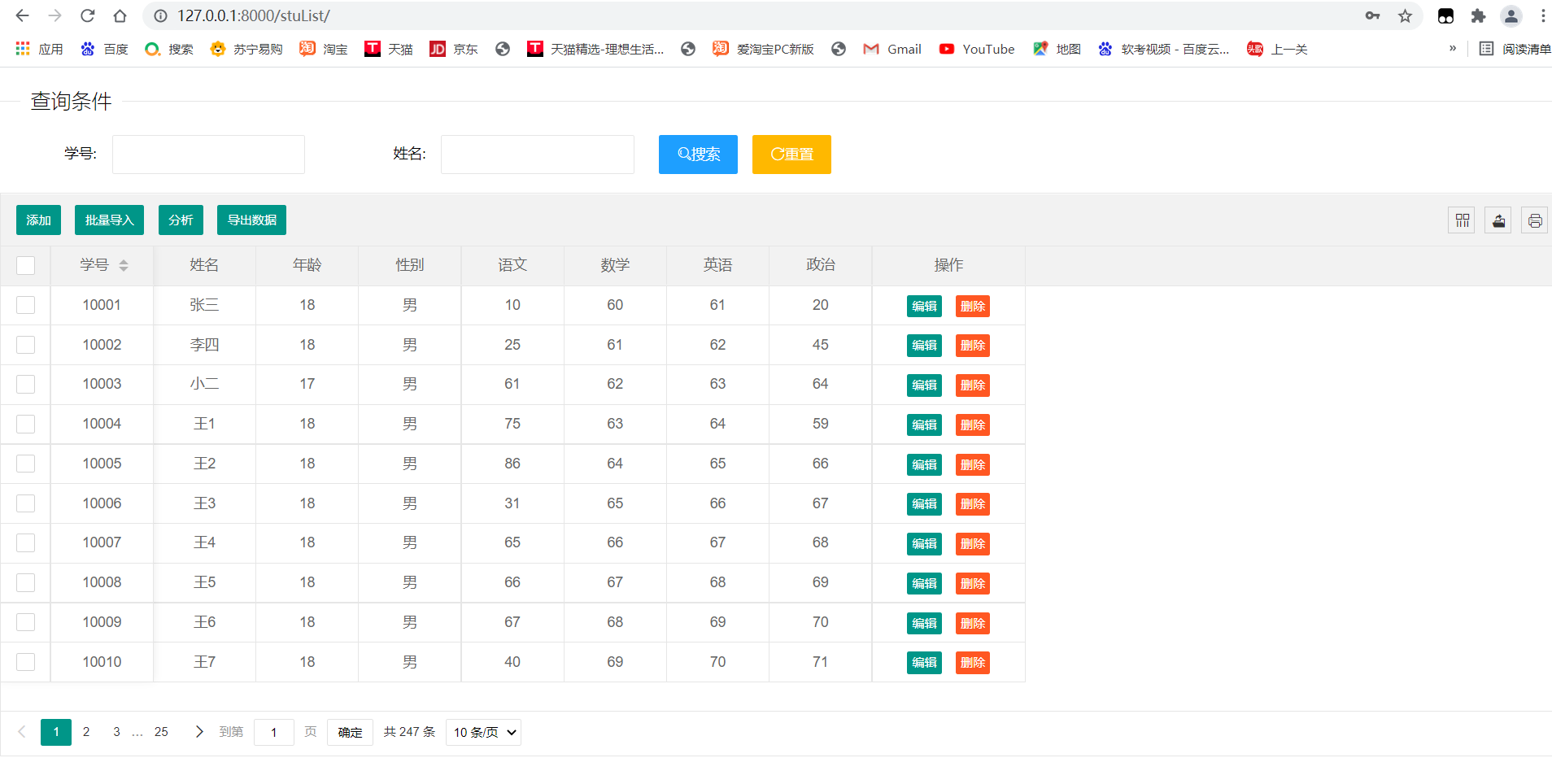Open the YouTube bookmark in bookmarks bar
This screenshot has width=1552, height=784.
(976, 49)
